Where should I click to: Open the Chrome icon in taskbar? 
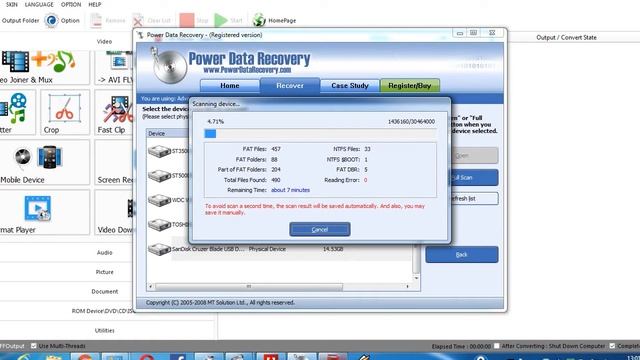85,357
